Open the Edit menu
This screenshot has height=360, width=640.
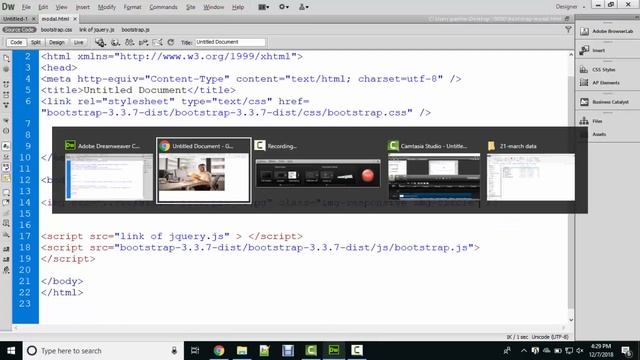pos(43,7)
